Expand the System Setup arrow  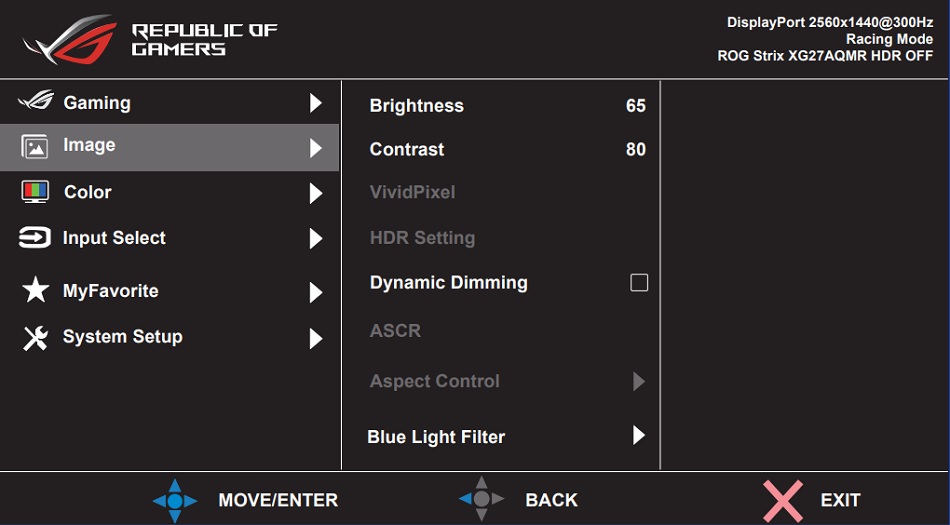point(316,338)
